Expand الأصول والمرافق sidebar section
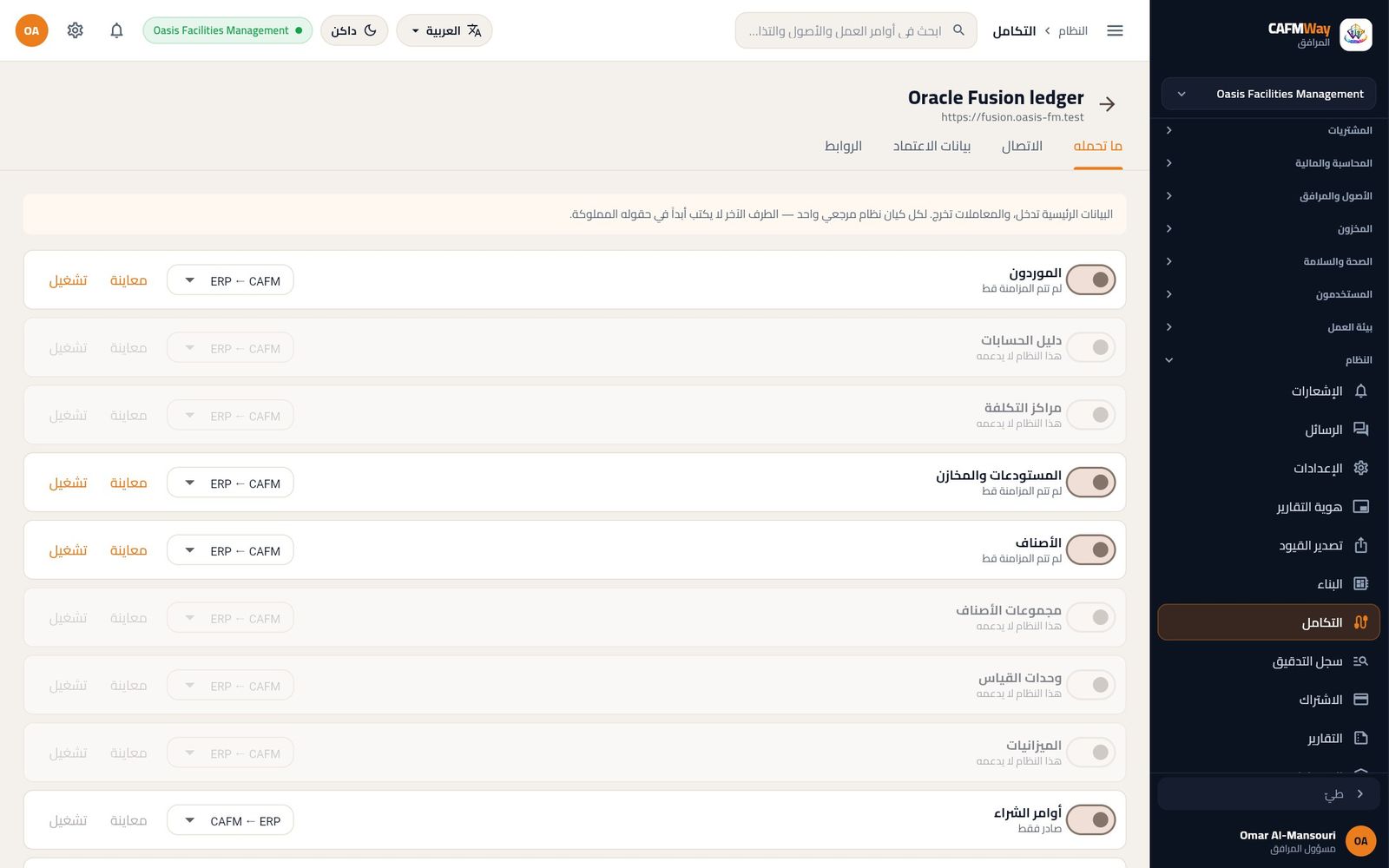 click(x=1268, y=196)
